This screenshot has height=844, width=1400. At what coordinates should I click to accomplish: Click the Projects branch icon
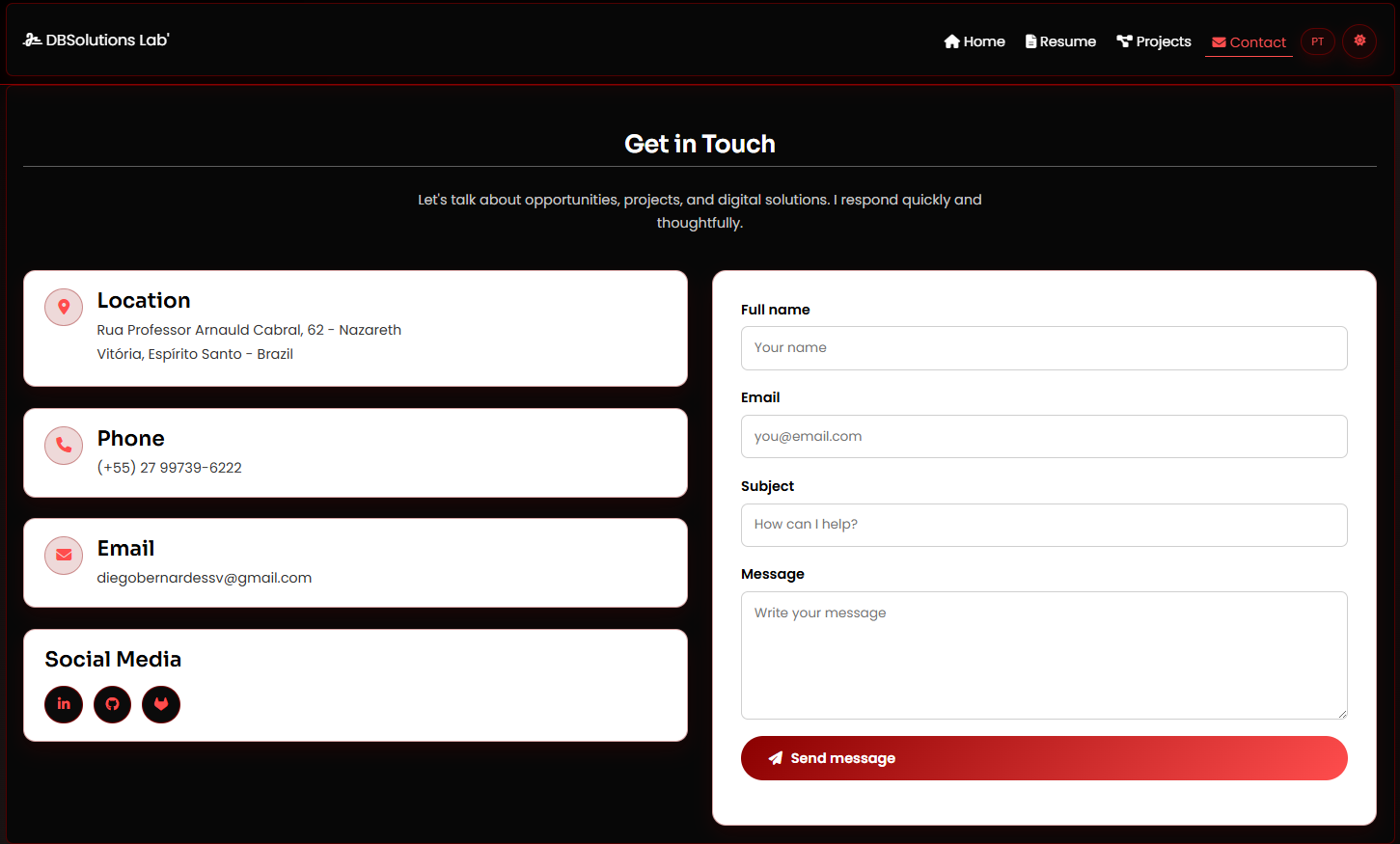1123,41
